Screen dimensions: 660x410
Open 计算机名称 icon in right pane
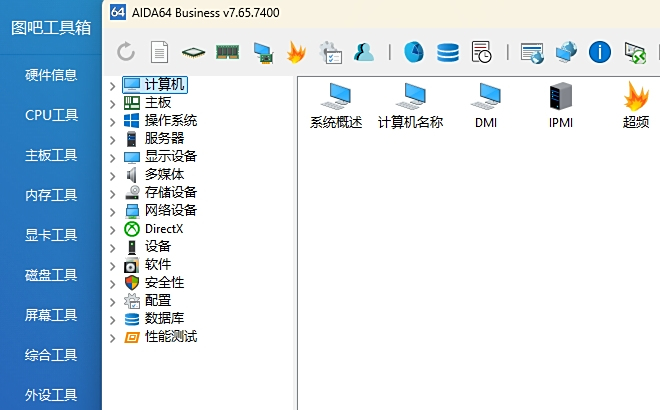[410, 106]
